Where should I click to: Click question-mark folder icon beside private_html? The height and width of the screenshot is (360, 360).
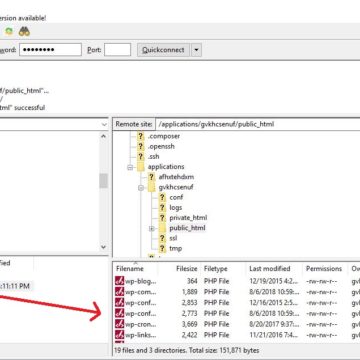pyautogui.click(x=162, y=218)
